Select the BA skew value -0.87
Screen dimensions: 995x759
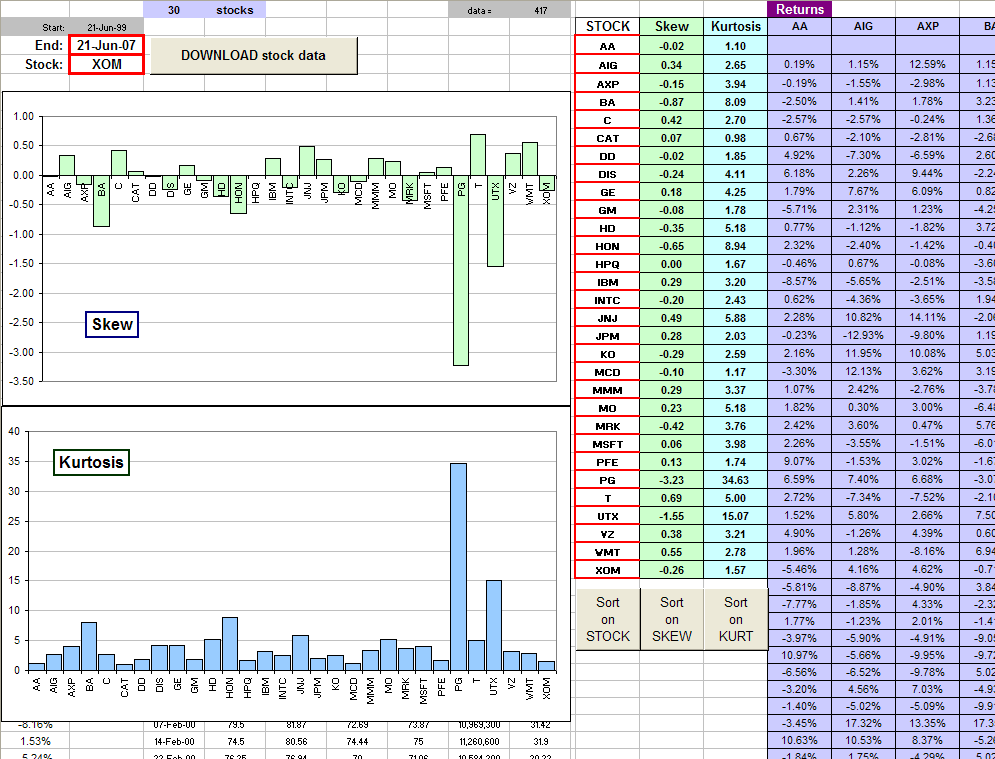671,102
